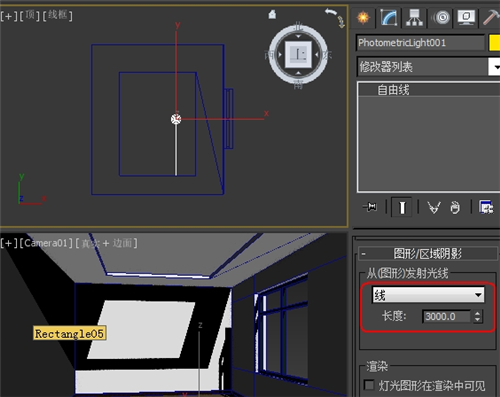
Task: Increase length with spinner up arrow
Action: pyautogui.click(x=477, y=313)
